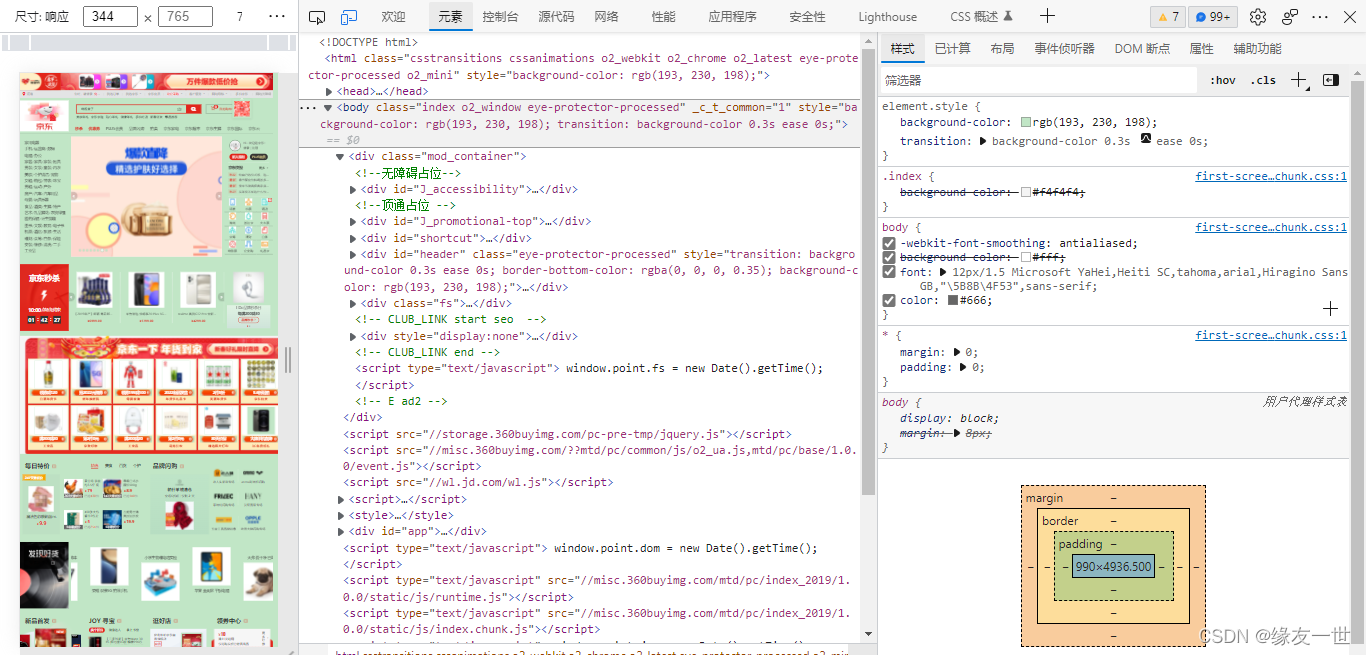Select the jquery.js script element row

567,434
